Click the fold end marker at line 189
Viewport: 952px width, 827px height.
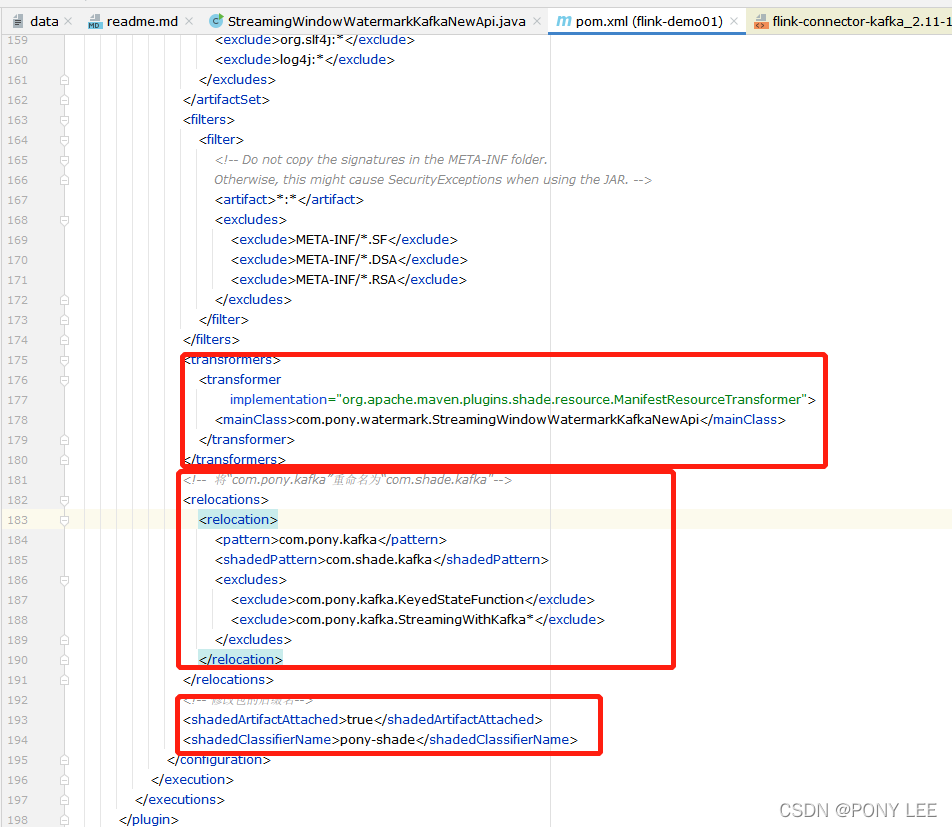click(x=64, y=640)
